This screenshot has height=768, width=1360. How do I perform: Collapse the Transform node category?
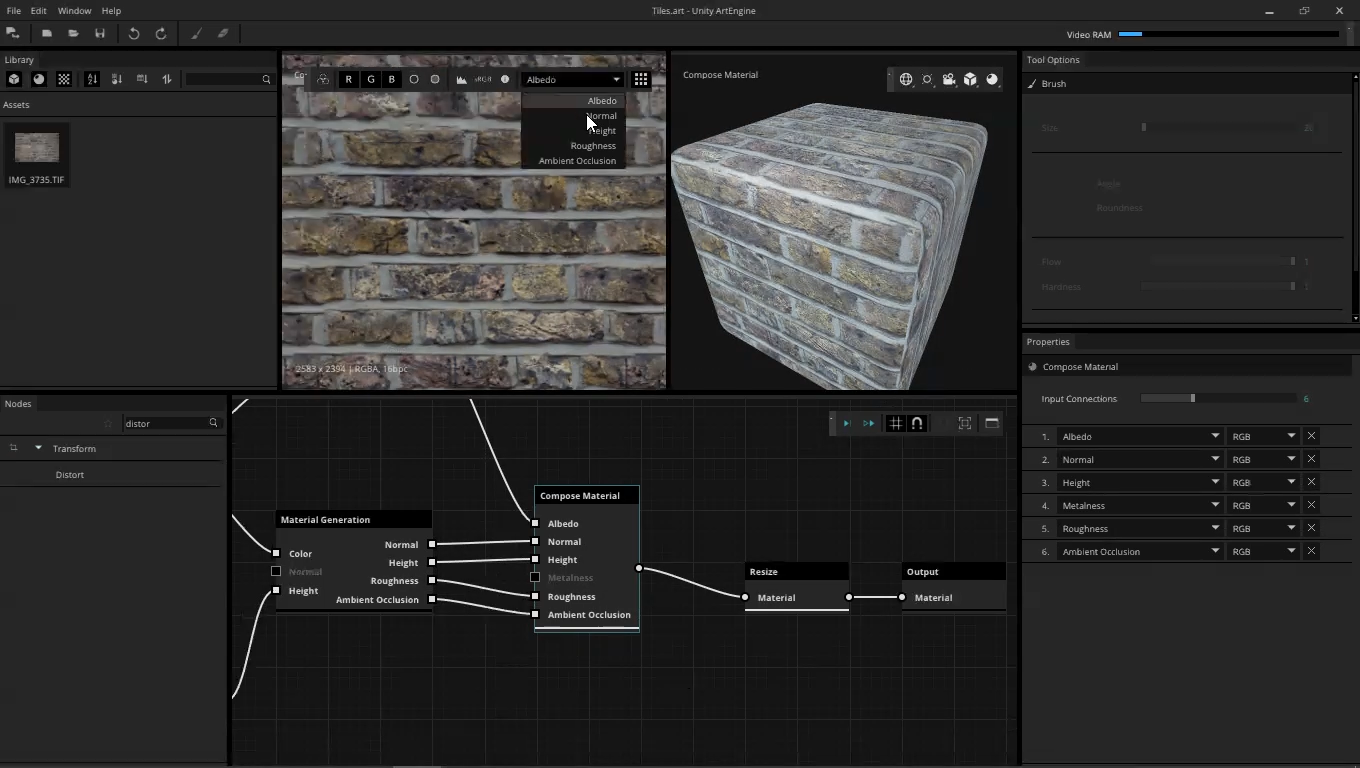38,448
